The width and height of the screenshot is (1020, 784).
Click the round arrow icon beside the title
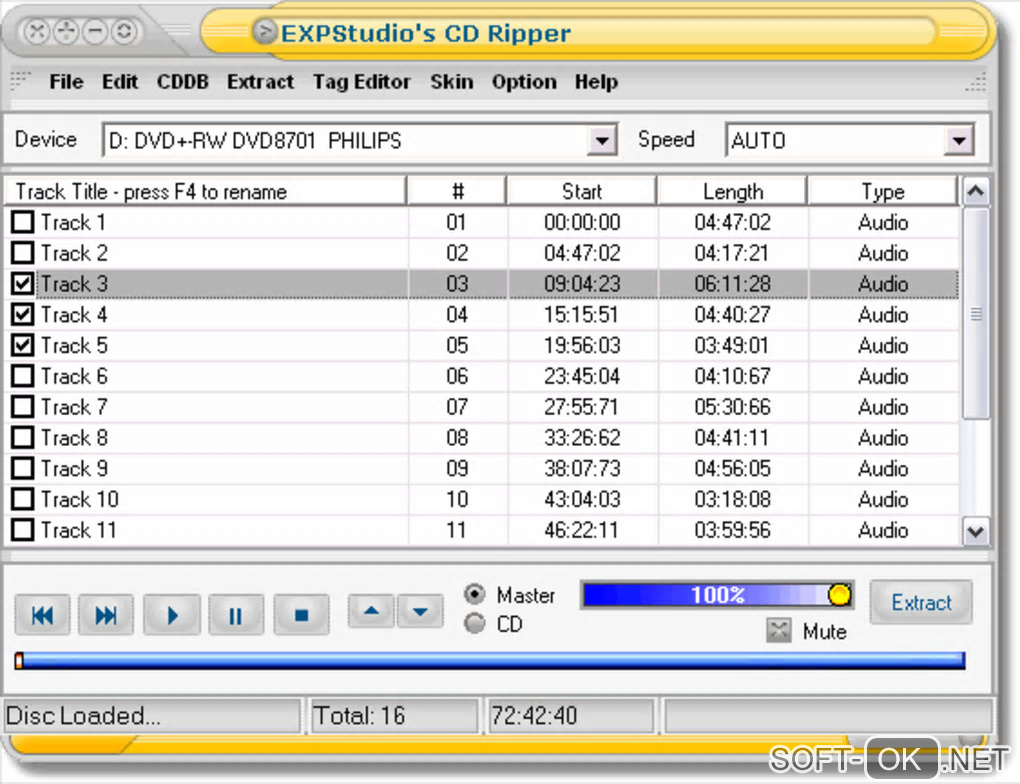(265, 31)
